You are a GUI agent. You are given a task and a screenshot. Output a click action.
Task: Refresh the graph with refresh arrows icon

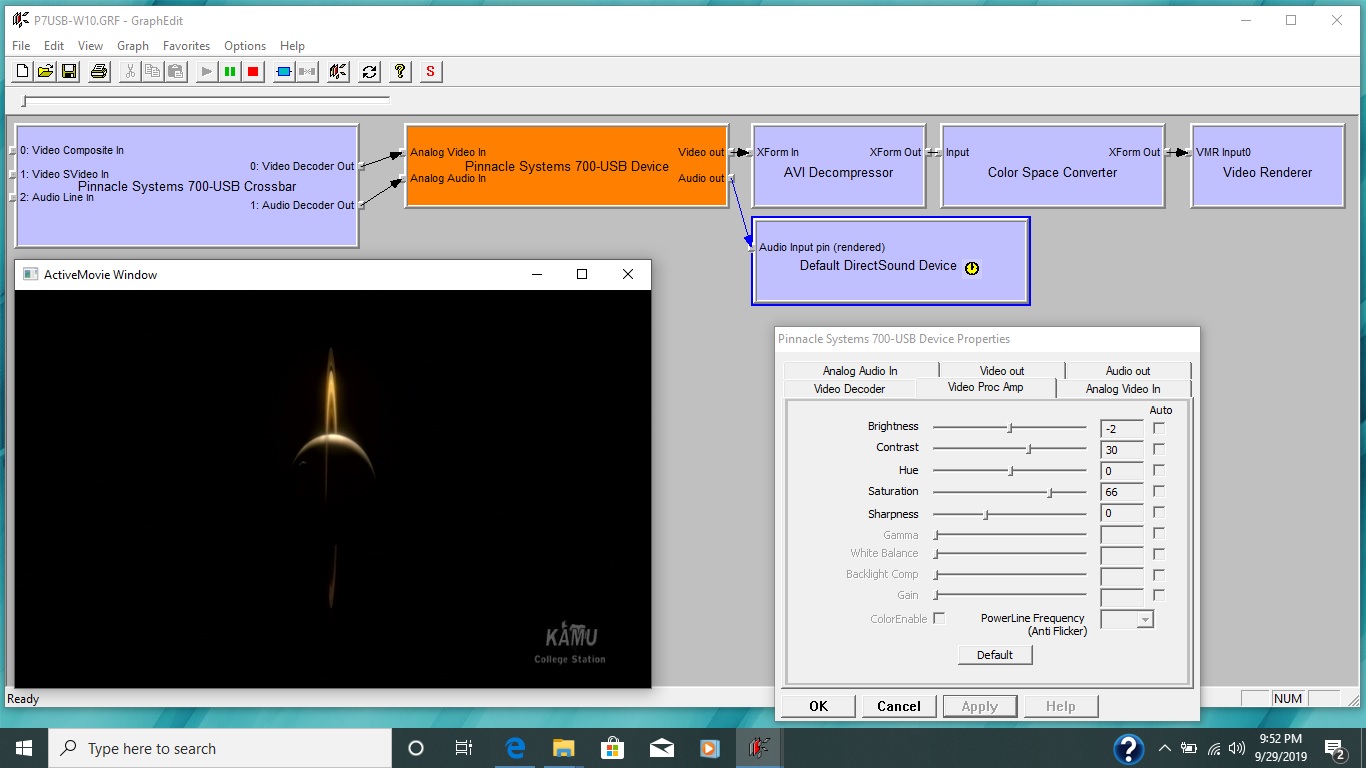(x=369, y=71)
